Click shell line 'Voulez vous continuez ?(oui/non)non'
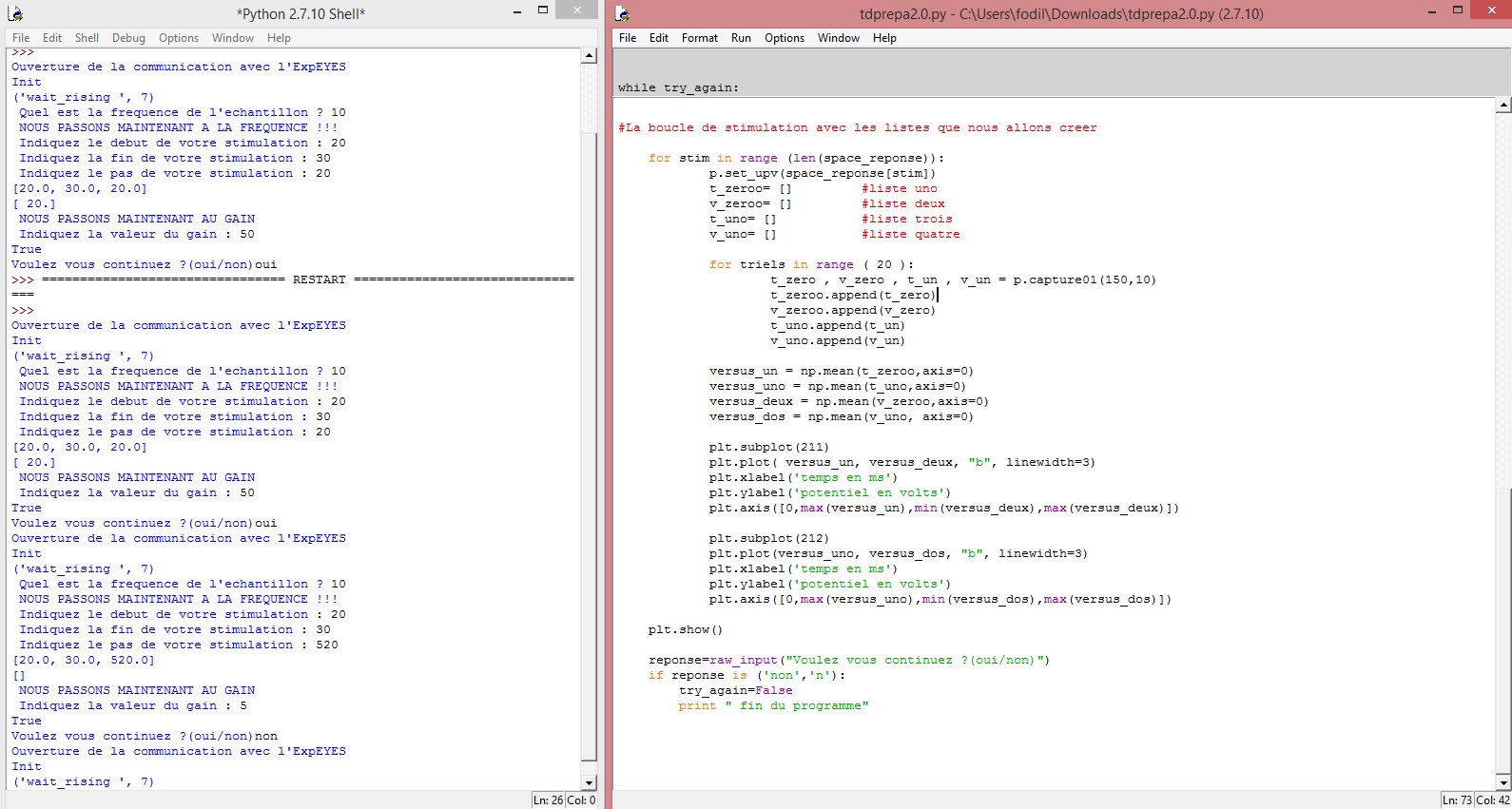This screenshot has width=1512, height=809. (x=145, y=736)
